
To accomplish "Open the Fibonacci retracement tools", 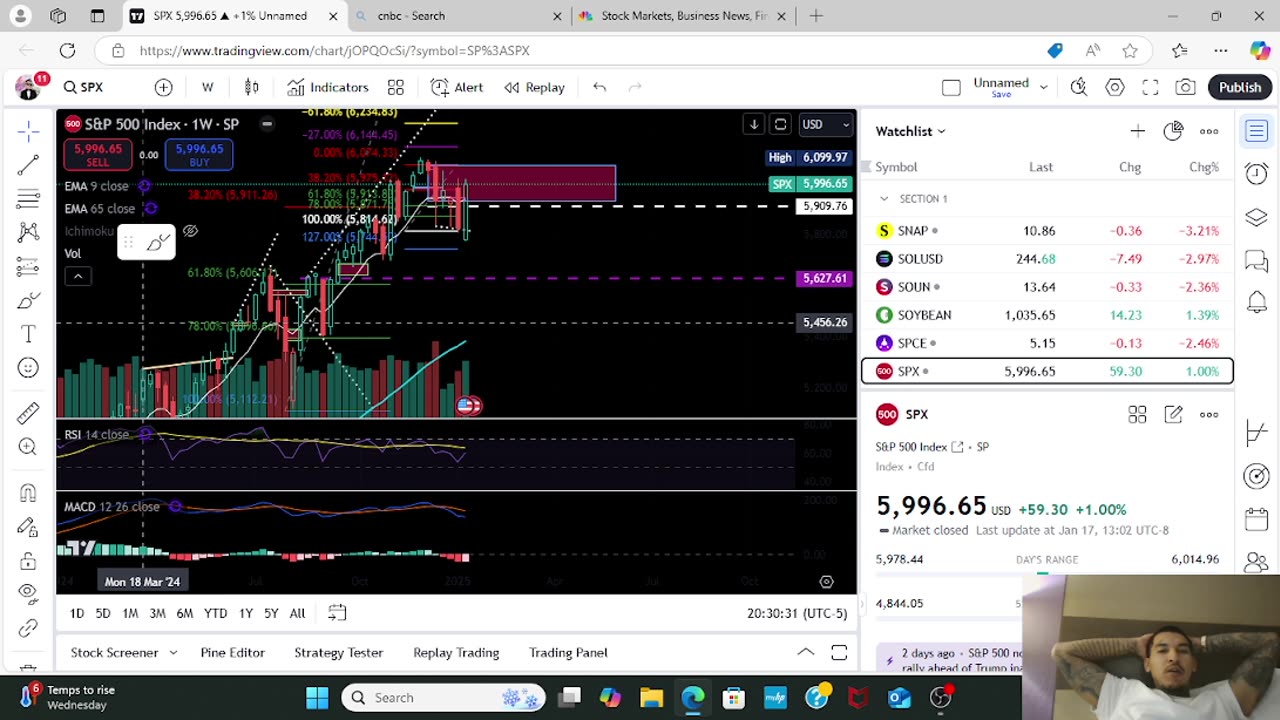I will 28,199.
